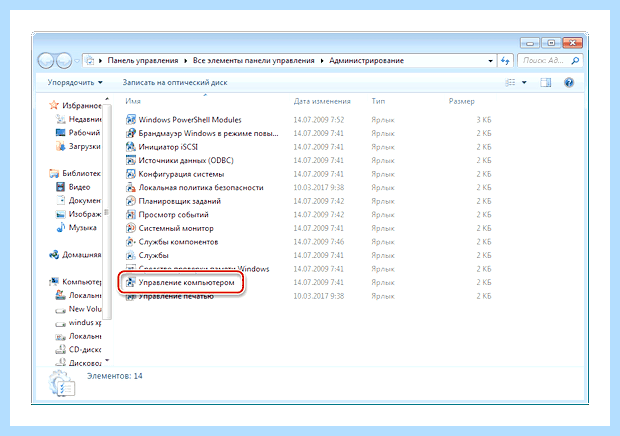Viewport: 620px width, 436px height.
Task: Click the Back navigation arrow
Action: click(46, 60)
